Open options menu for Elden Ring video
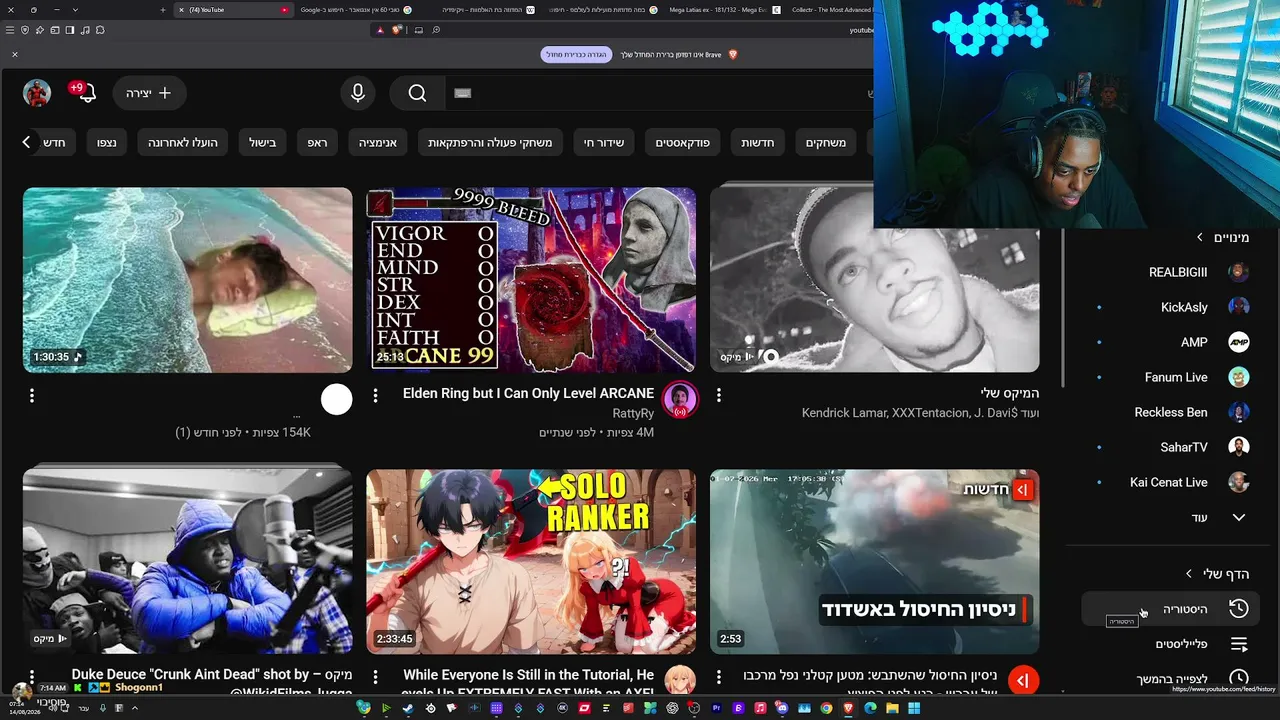This screenshot has height=720, width=1280. (x=375, y=396)
